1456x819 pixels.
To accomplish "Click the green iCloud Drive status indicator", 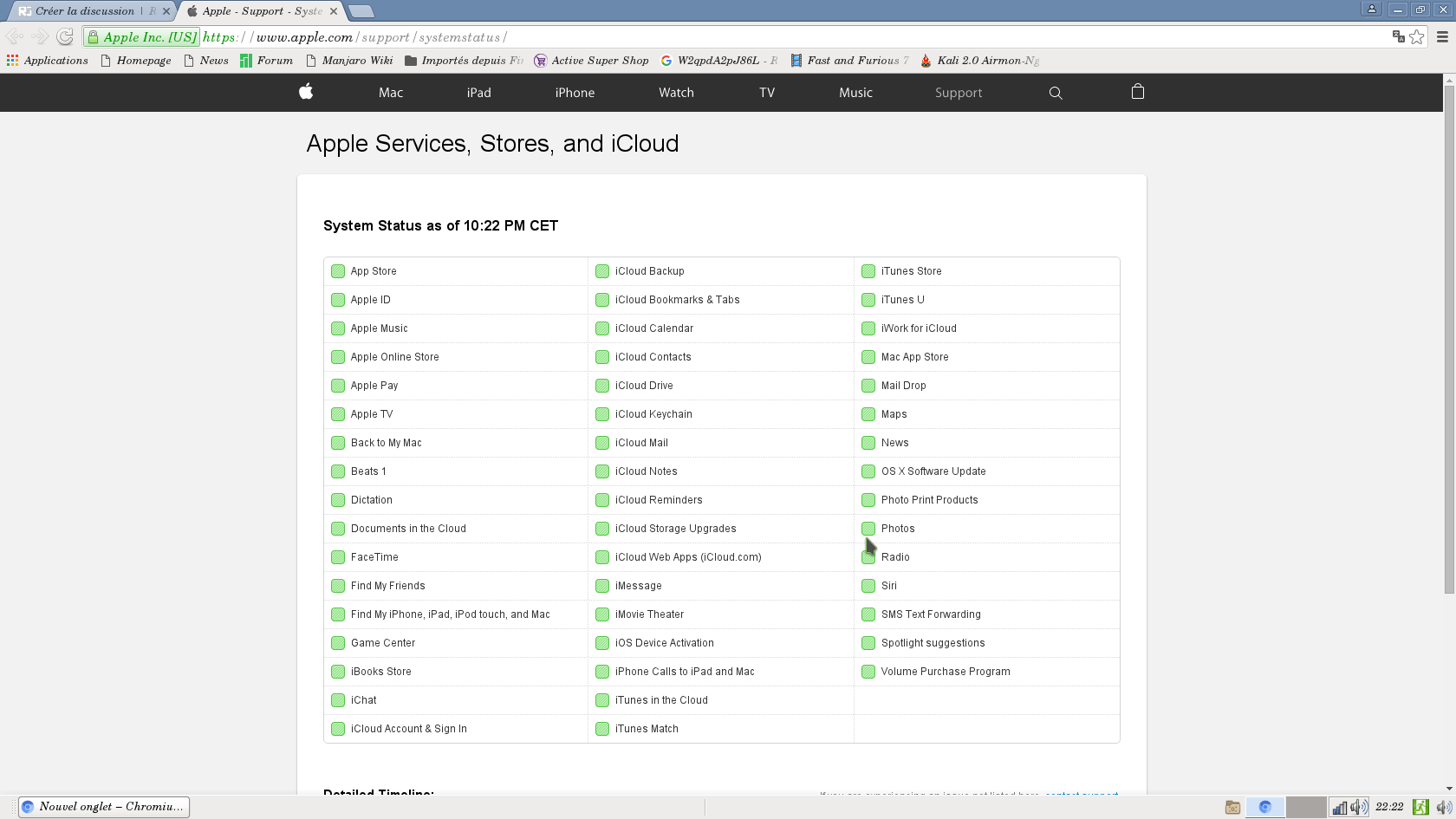I will click(x=602, y=386).
